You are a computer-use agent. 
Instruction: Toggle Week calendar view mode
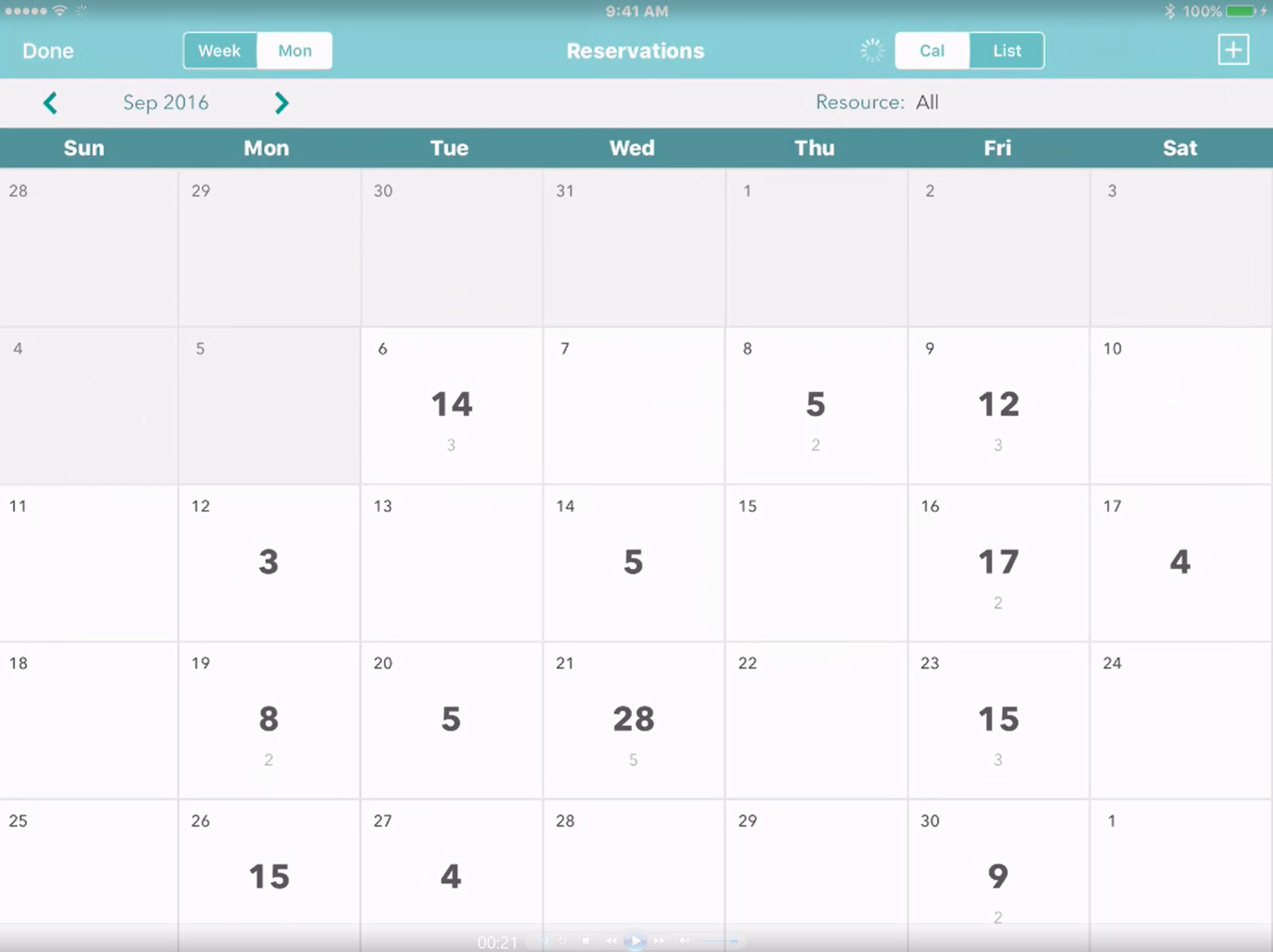(220, 51)
